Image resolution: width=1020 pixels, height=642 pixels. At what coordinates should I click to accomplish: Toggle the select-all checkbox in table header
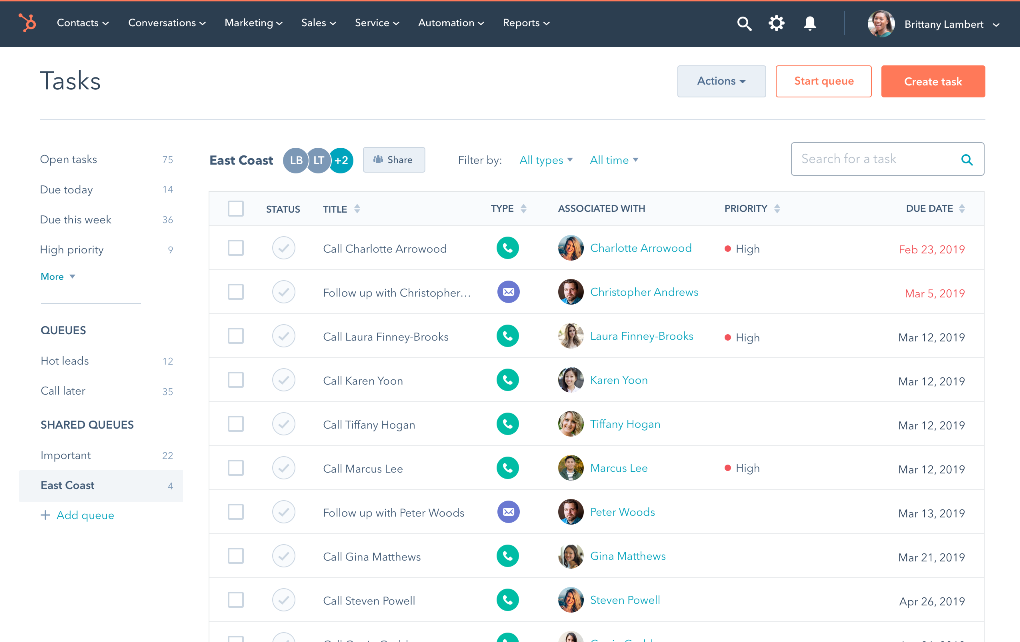pyautogui.click(x=236, y=208)
